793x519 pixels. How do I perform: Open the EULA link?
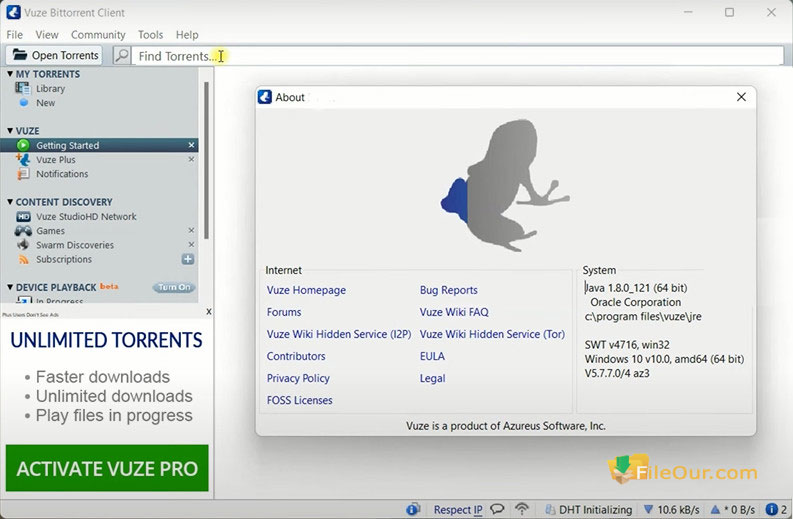coord(432,356)
